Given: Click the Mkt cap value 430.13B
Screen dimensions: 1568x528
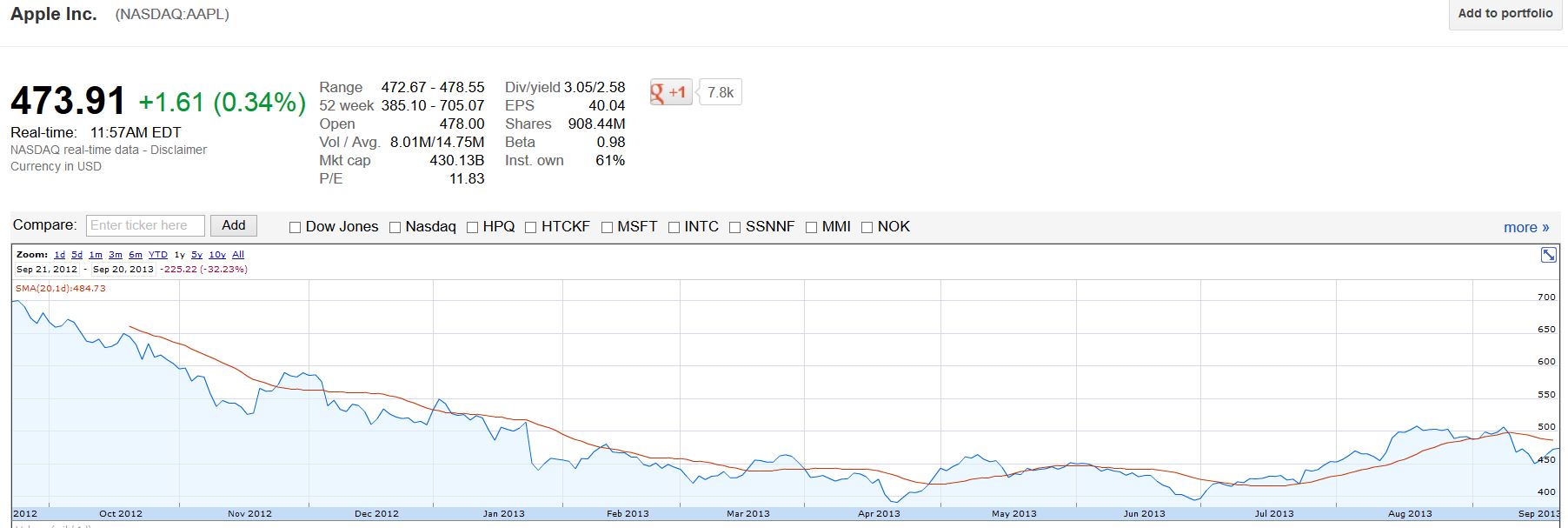Looking at the screenshot, I should tap(457, 160).
